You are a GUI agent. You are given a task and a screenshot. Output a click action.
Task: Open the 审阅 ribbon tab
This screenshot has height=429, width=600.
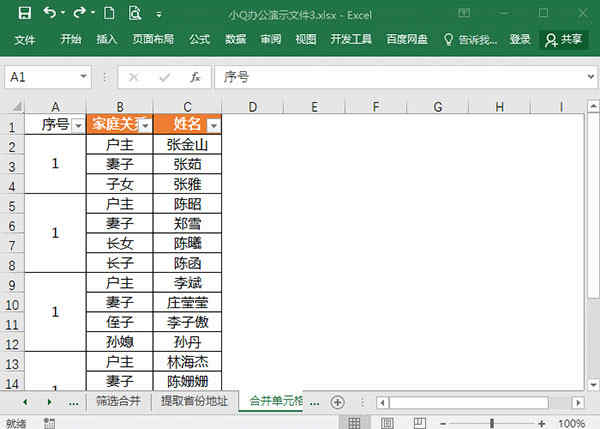(x=271, y=39)
